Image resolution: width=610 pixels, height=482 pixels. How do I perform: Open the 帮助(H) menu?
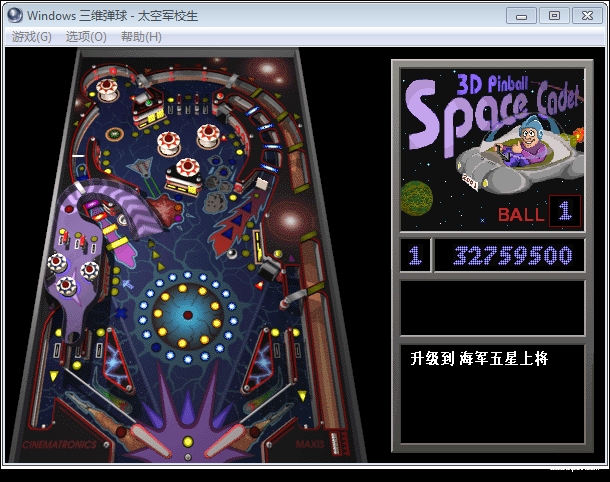click(x=141, y=37)
